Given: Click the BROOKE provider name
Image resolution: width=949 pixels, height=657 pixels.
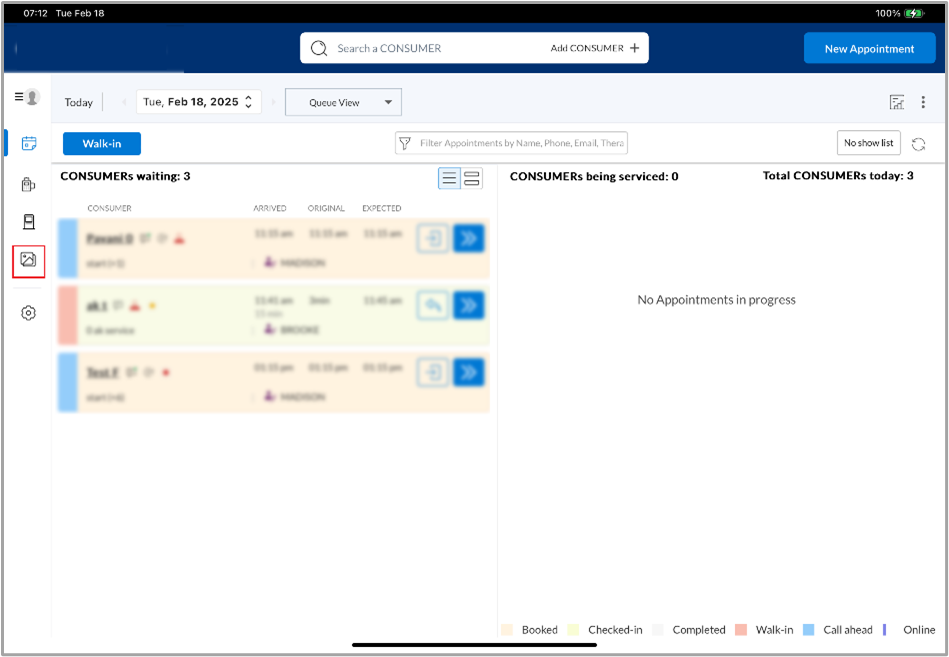Looking at the screenshot, I should (x=300, y=330).
